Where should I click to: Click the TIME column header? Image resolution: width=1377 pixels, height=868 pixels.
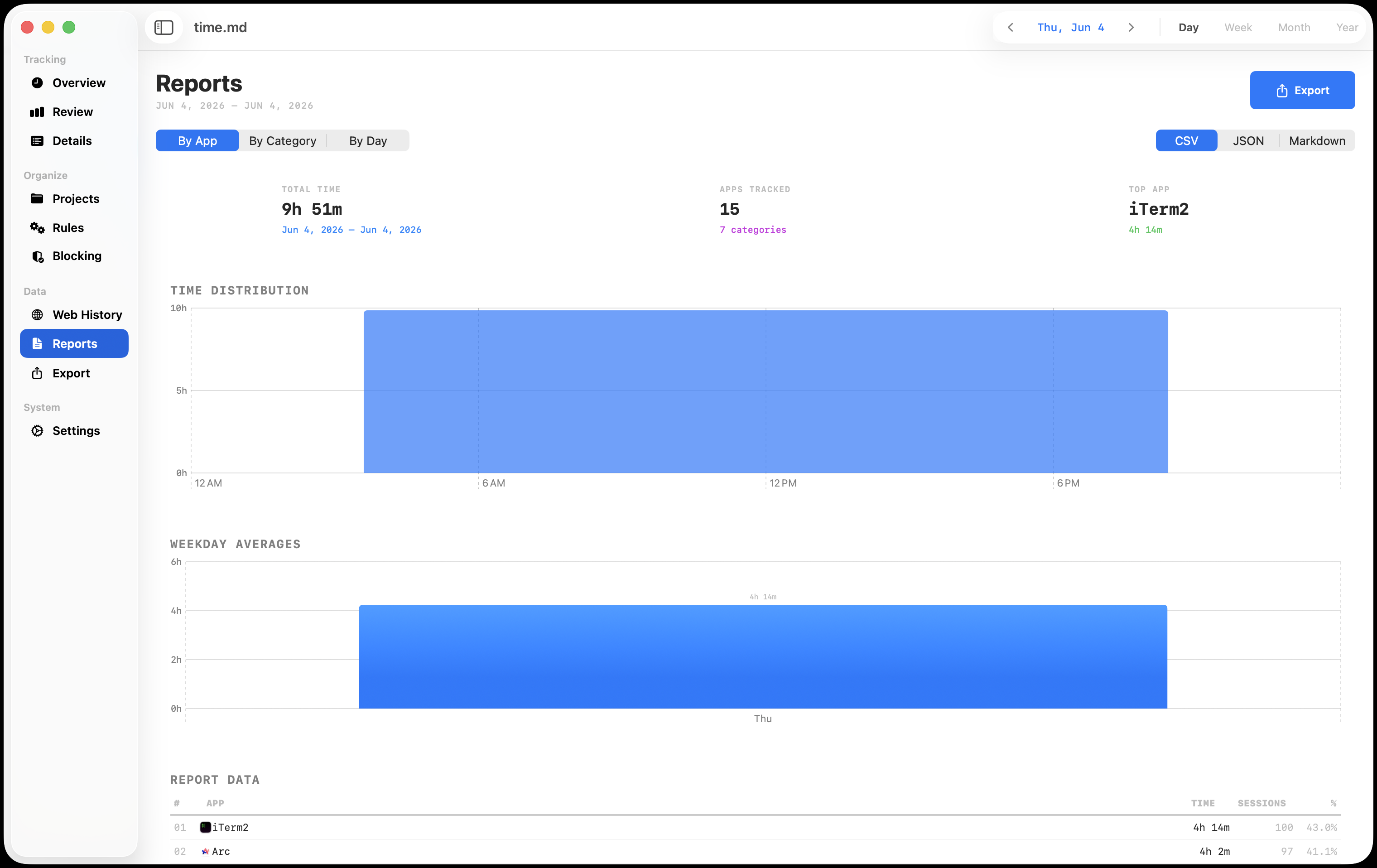pyautogui.click(x=1203, y=803)
